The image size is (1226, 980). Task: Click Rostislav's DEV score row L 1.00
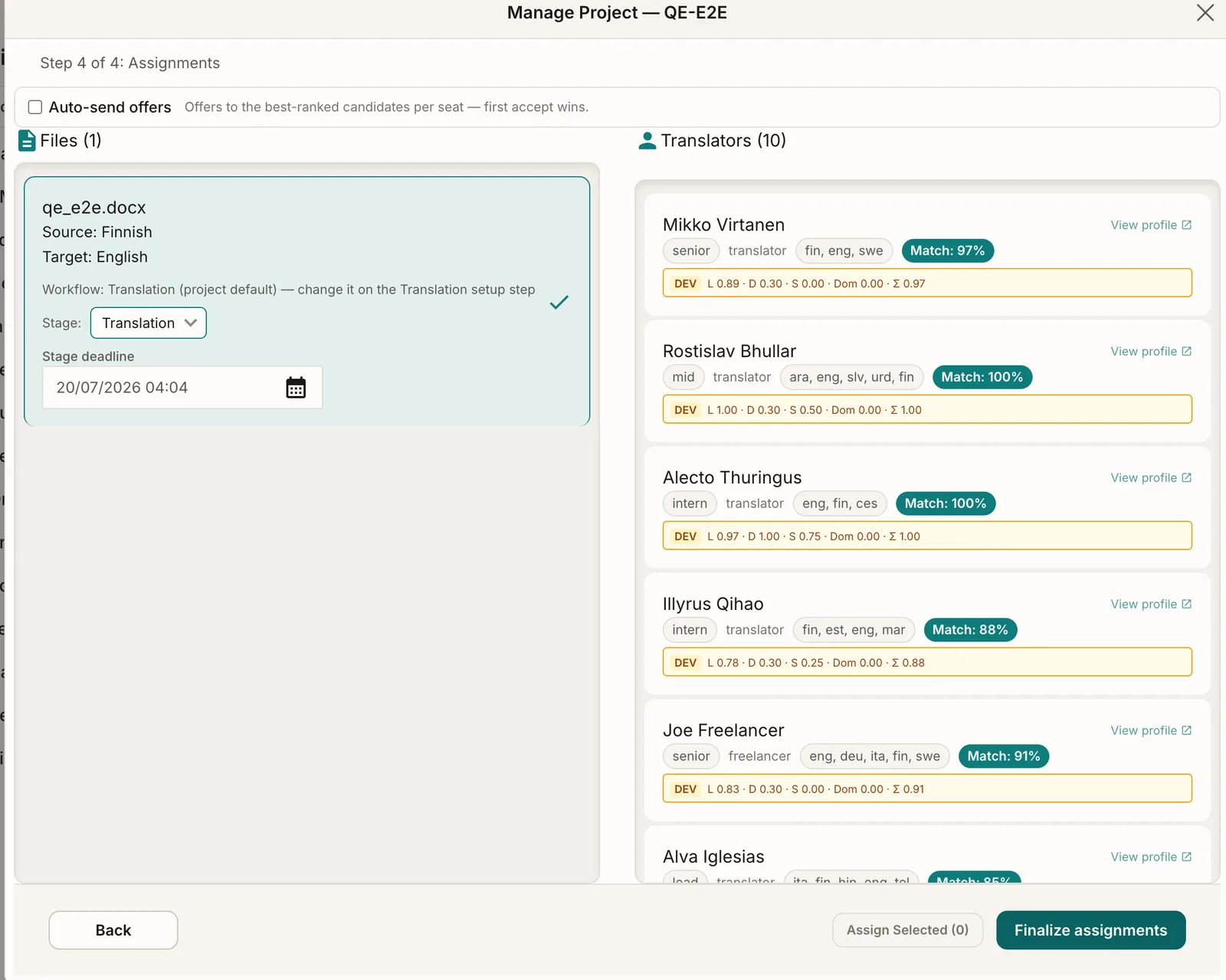coord(927,409)
